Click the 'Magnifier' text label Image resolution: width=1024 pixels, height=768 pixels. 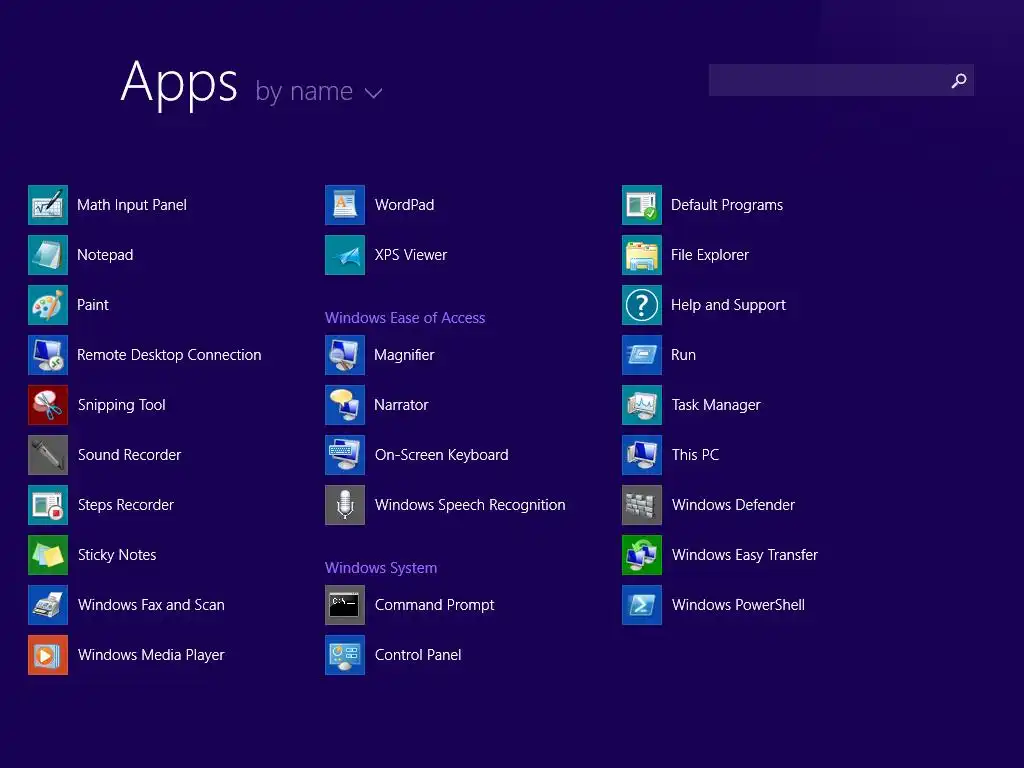coord(404,355)
